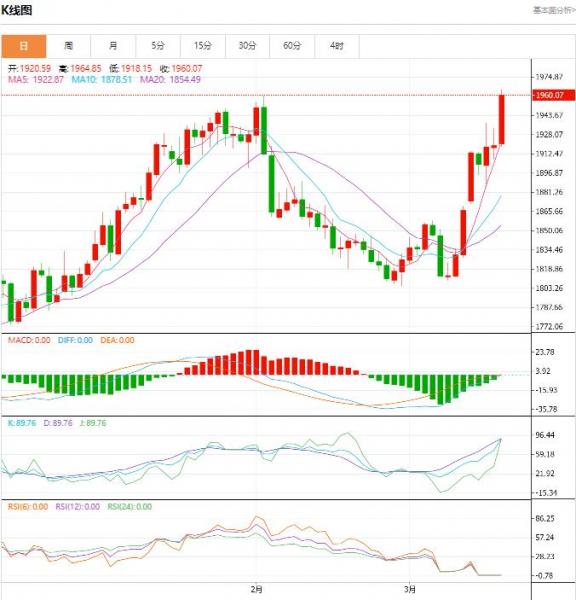Open the 30分 timeframe tab
The height and width of the screenshot is (600, 576).
(x=247, y=46)
